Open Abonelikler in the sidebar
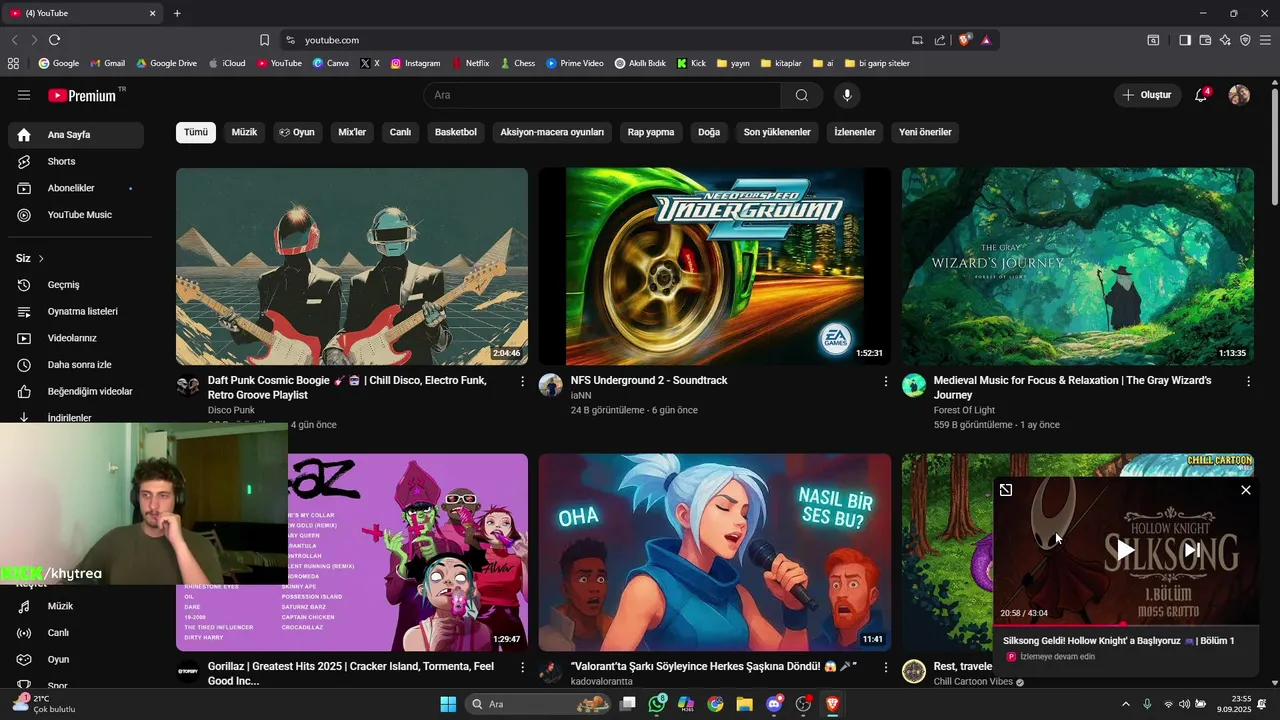 point(76,188)
